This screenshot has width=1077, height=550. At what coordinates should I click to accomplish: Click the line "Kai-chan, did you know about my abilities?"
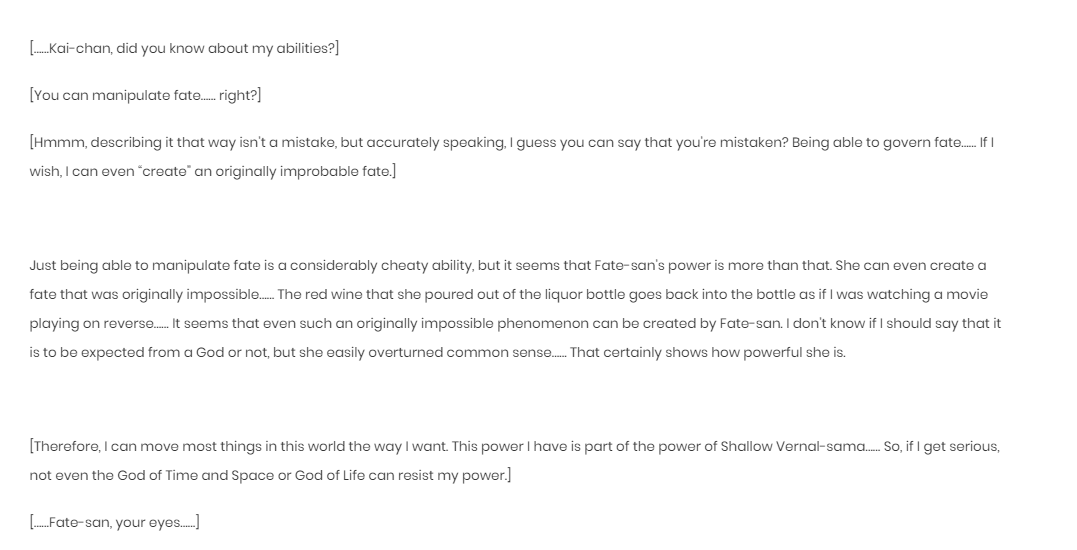coord(184,49)
